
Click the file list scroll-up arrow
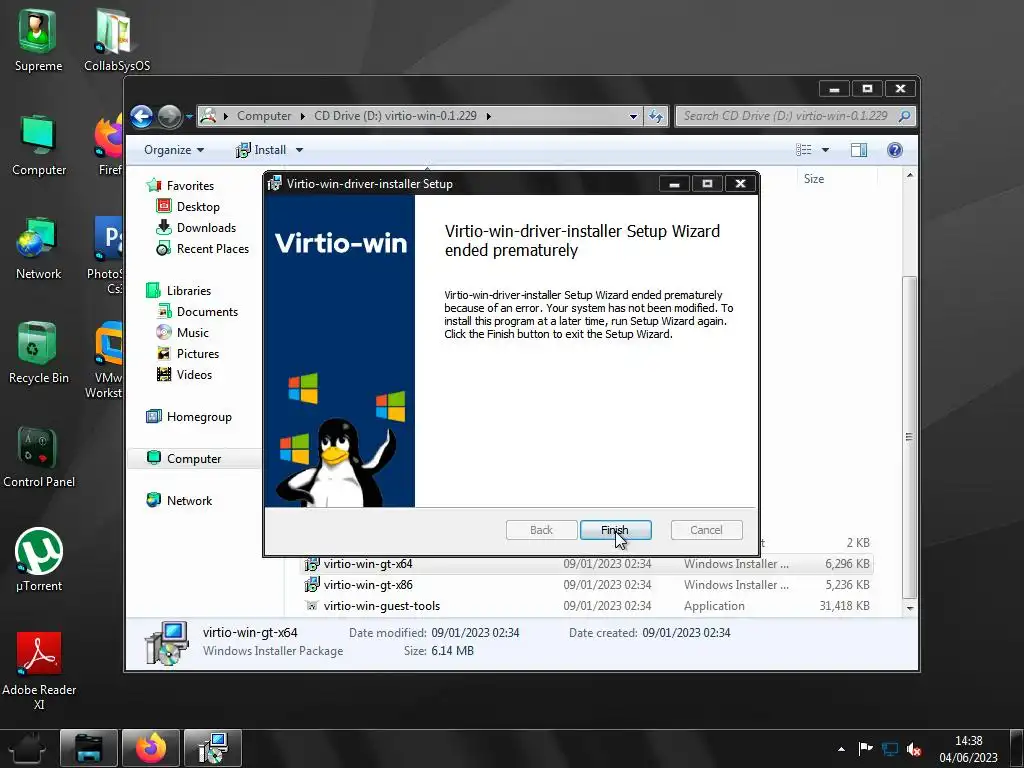point(910,175)
